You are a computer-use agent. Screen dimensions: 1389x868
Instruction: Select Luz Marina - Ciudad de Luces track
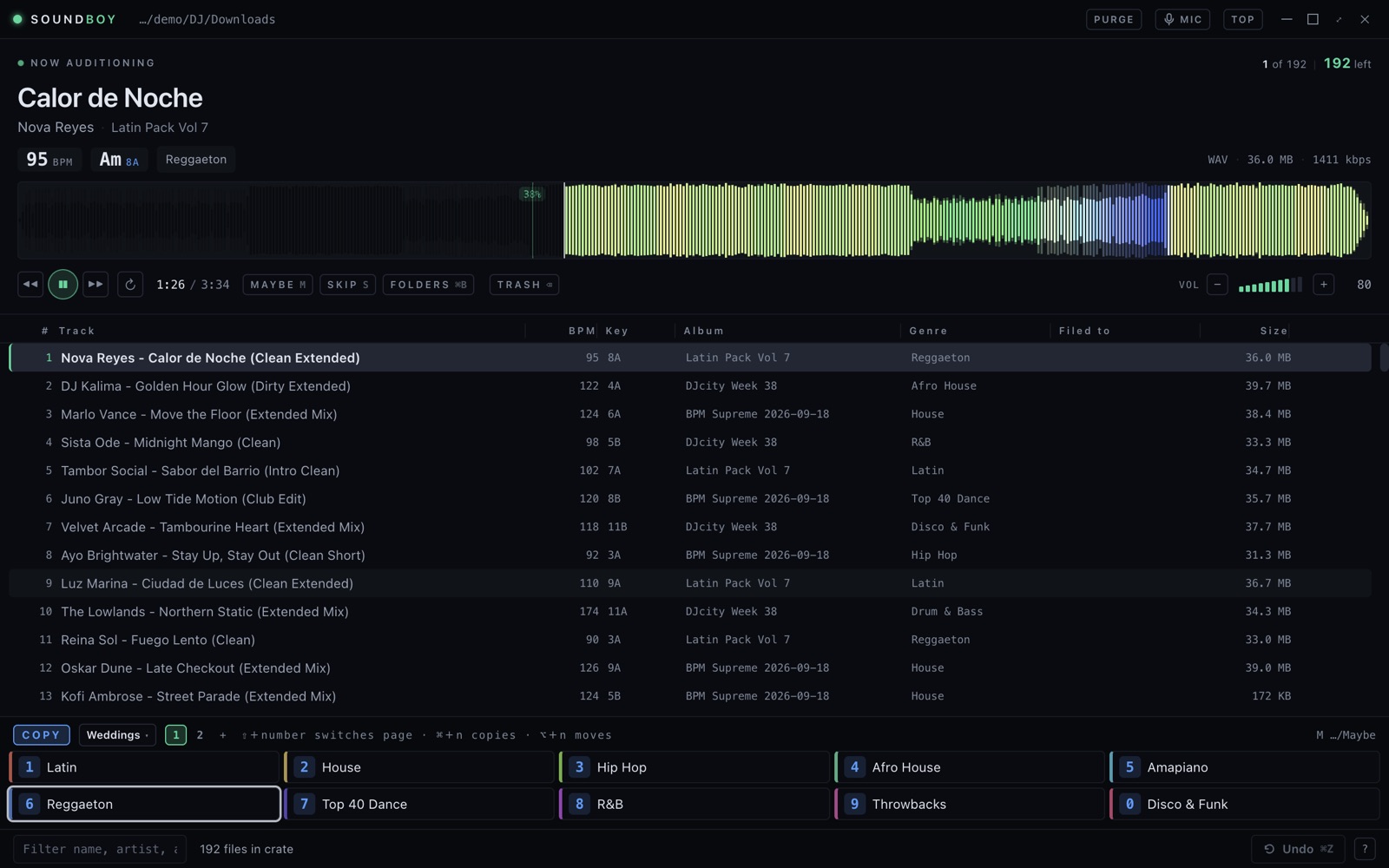pos(690,583)
